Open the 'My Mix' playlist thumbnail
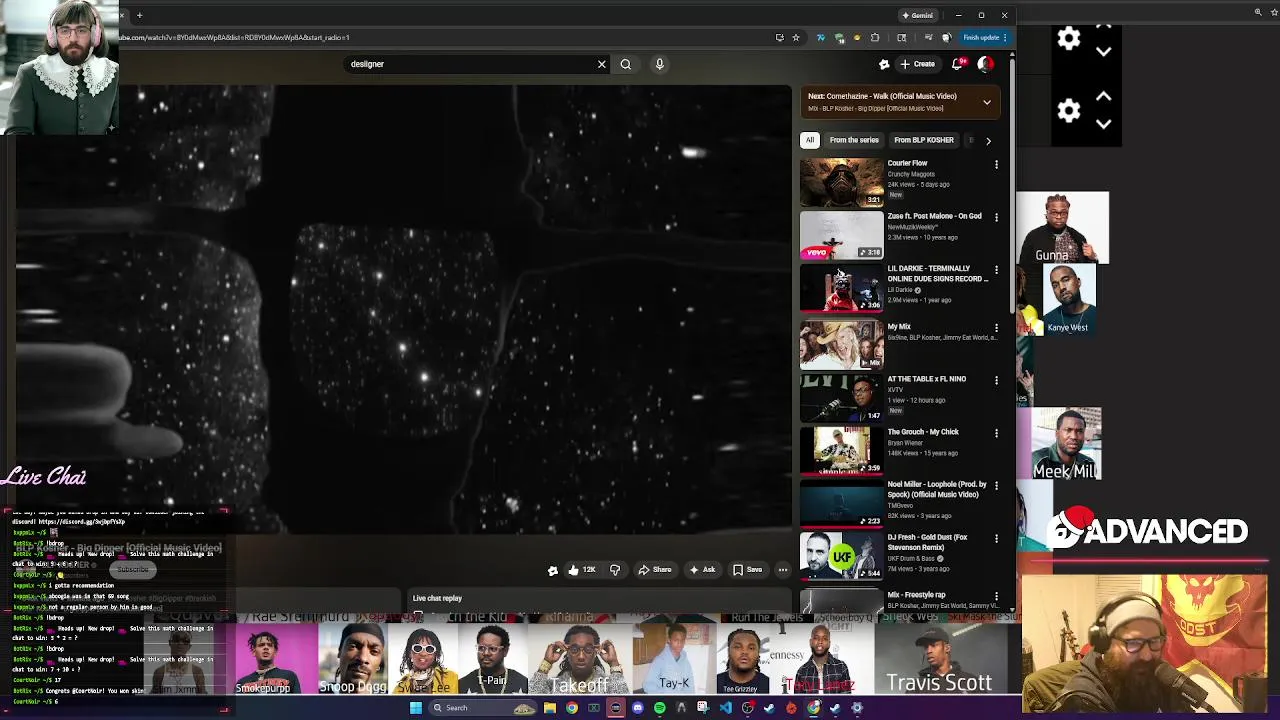Viewport: 1280px width, 720px height. (x=842, y=346)
